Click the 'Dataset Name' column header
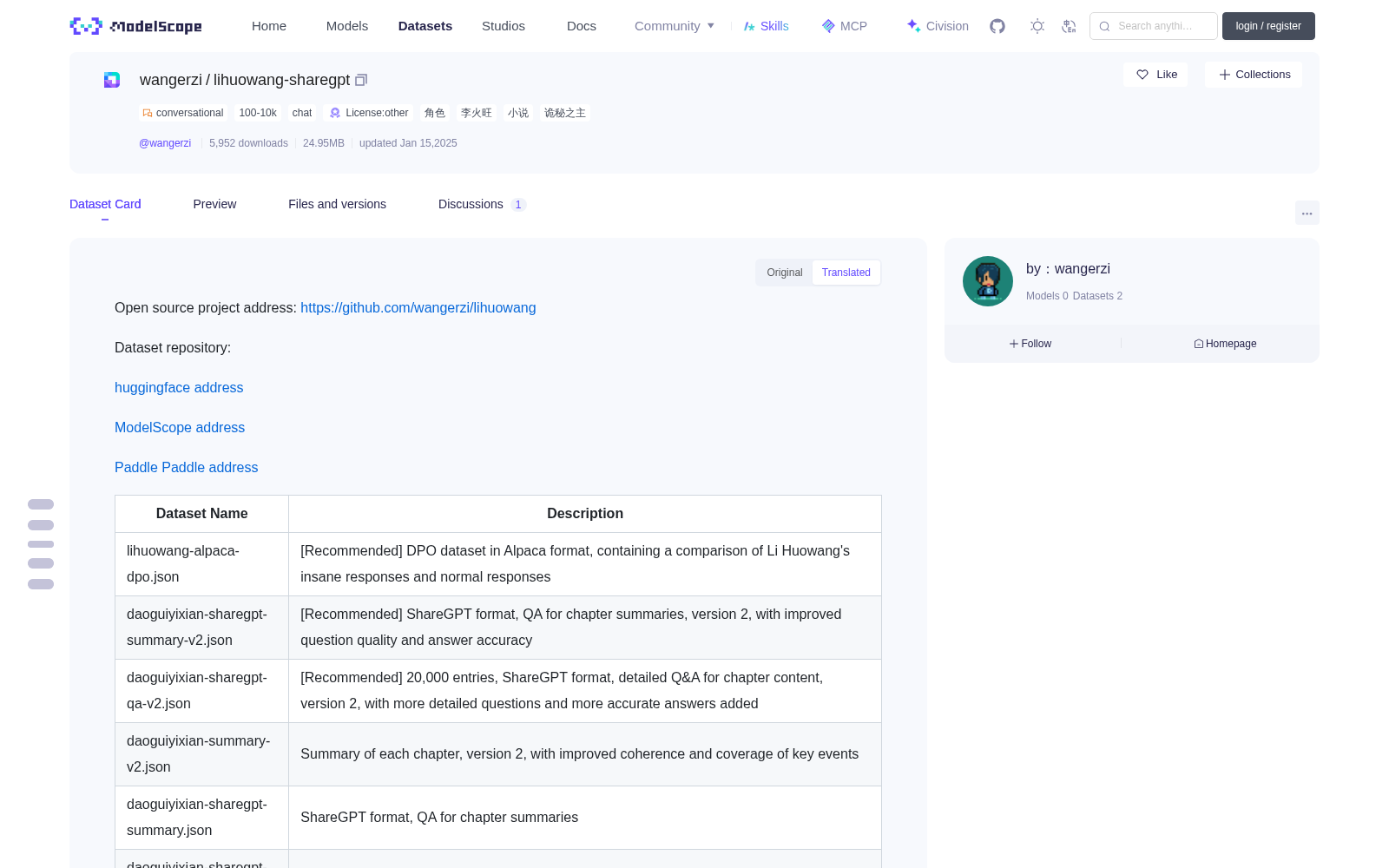 point(201,514)
